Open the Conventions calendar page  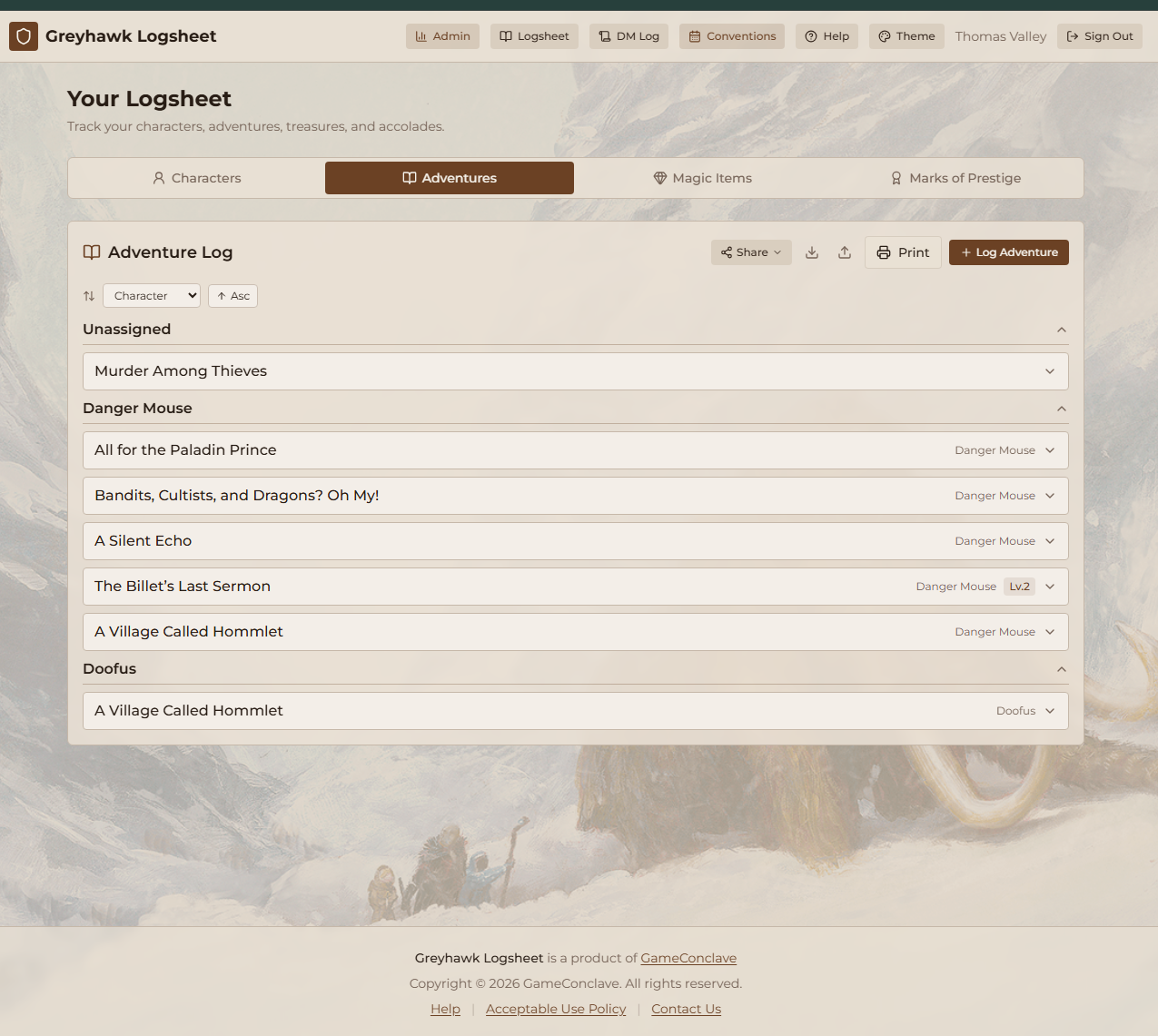[x=732, y=36]
